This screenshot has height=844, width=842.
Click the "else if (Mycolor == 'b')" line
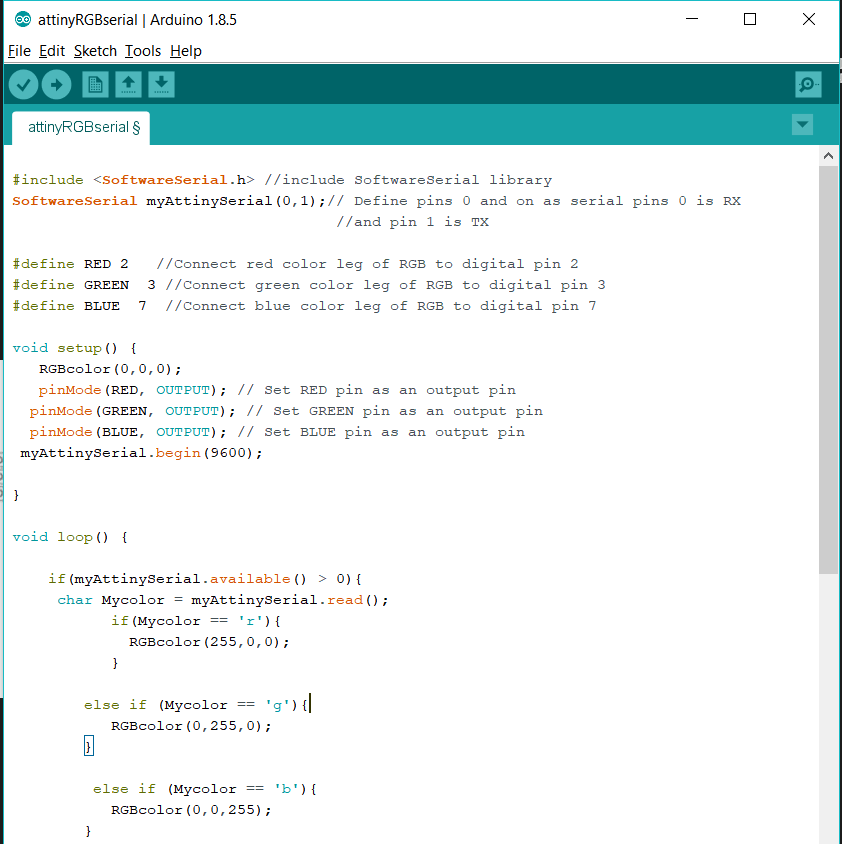click(x=205, y=789)
